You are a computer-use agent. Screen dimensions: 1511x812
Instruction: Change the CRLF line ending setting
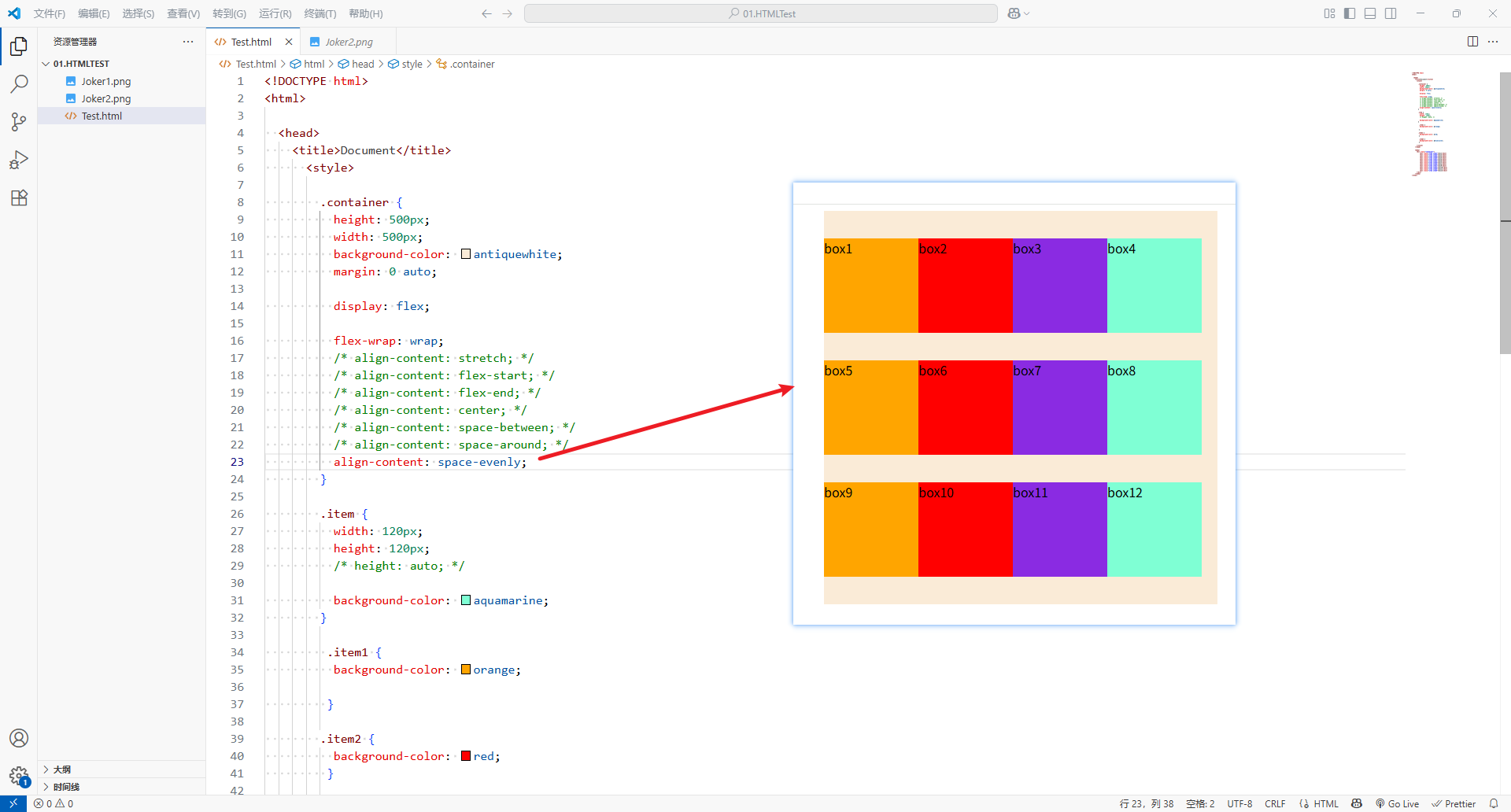[x=1275, y=803]
